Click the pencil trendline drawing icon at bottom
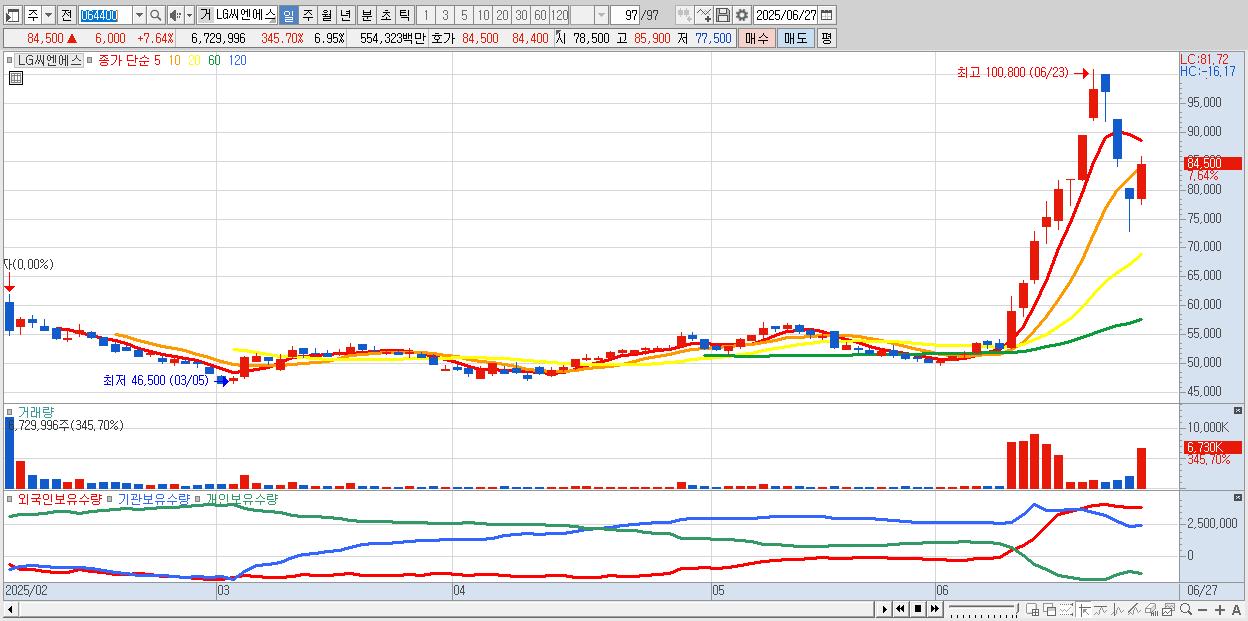 (x=1134, y=609)
